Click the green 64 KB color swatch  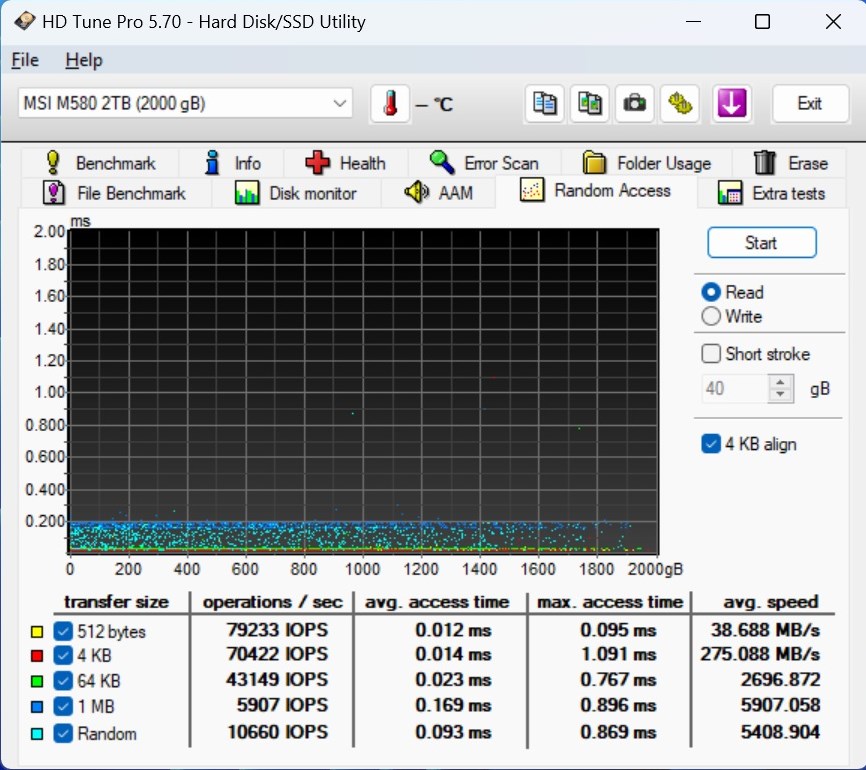pyautogui.click(x=37, y=681)
